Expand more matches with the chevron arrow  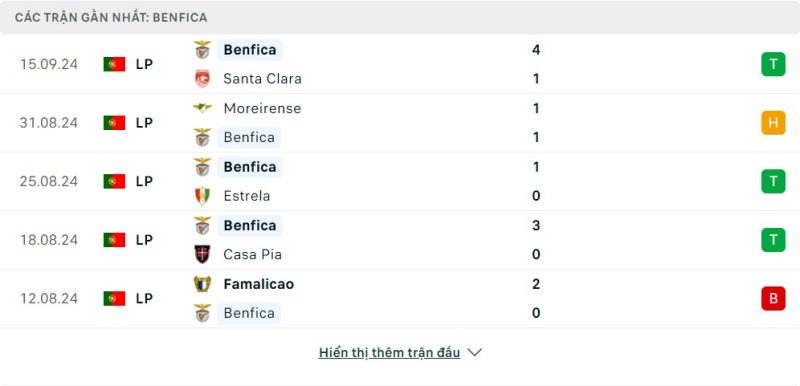click(x=474, y=352)
